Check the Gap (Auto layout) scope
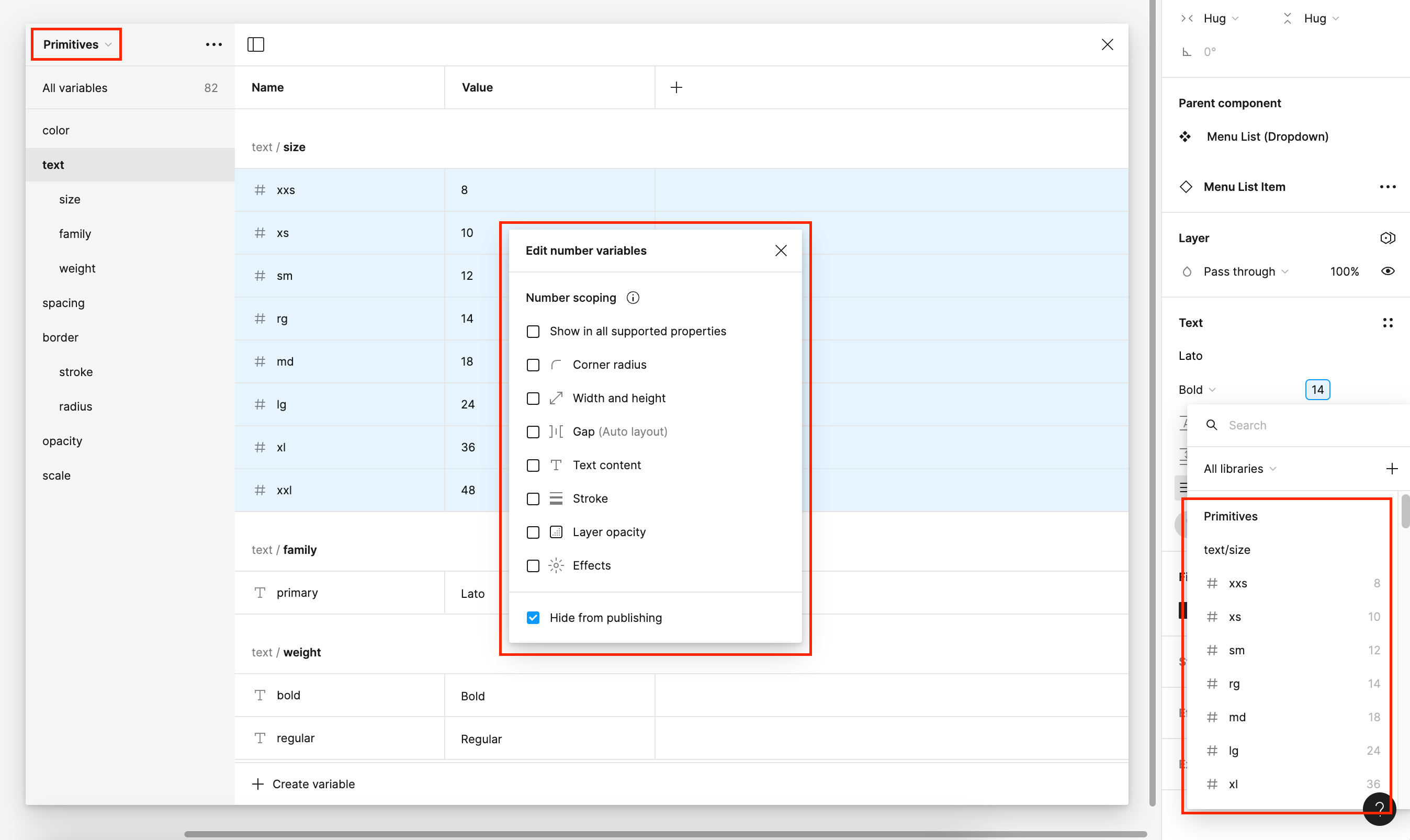This screenshot has width=1410, height=840. [x=533, y=432]
